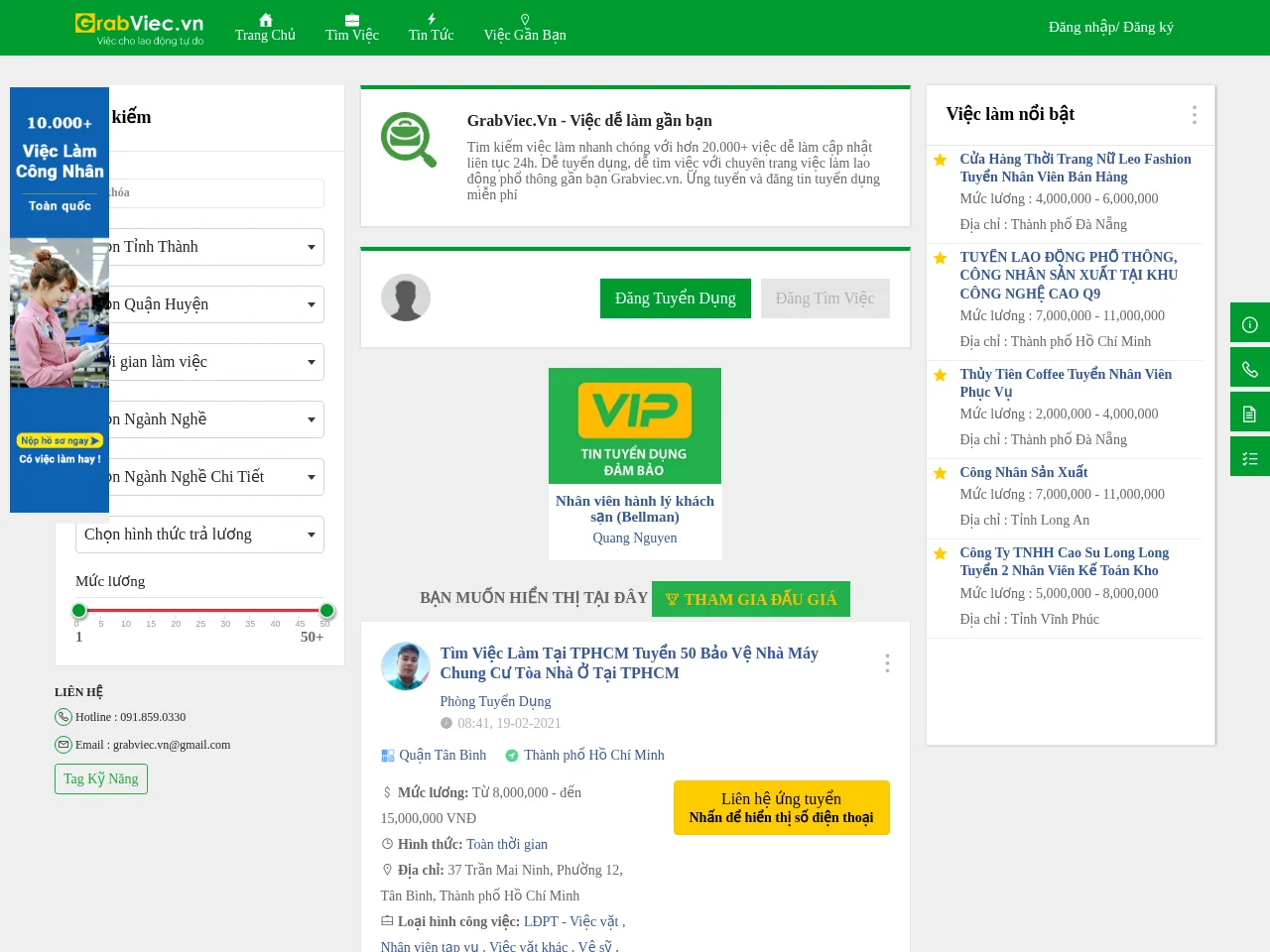Open Nhân viên hành lý khách sạn (Bellman) job
Image resolution: width=1270 pixels, height=952 pixels.
point(635,509)
